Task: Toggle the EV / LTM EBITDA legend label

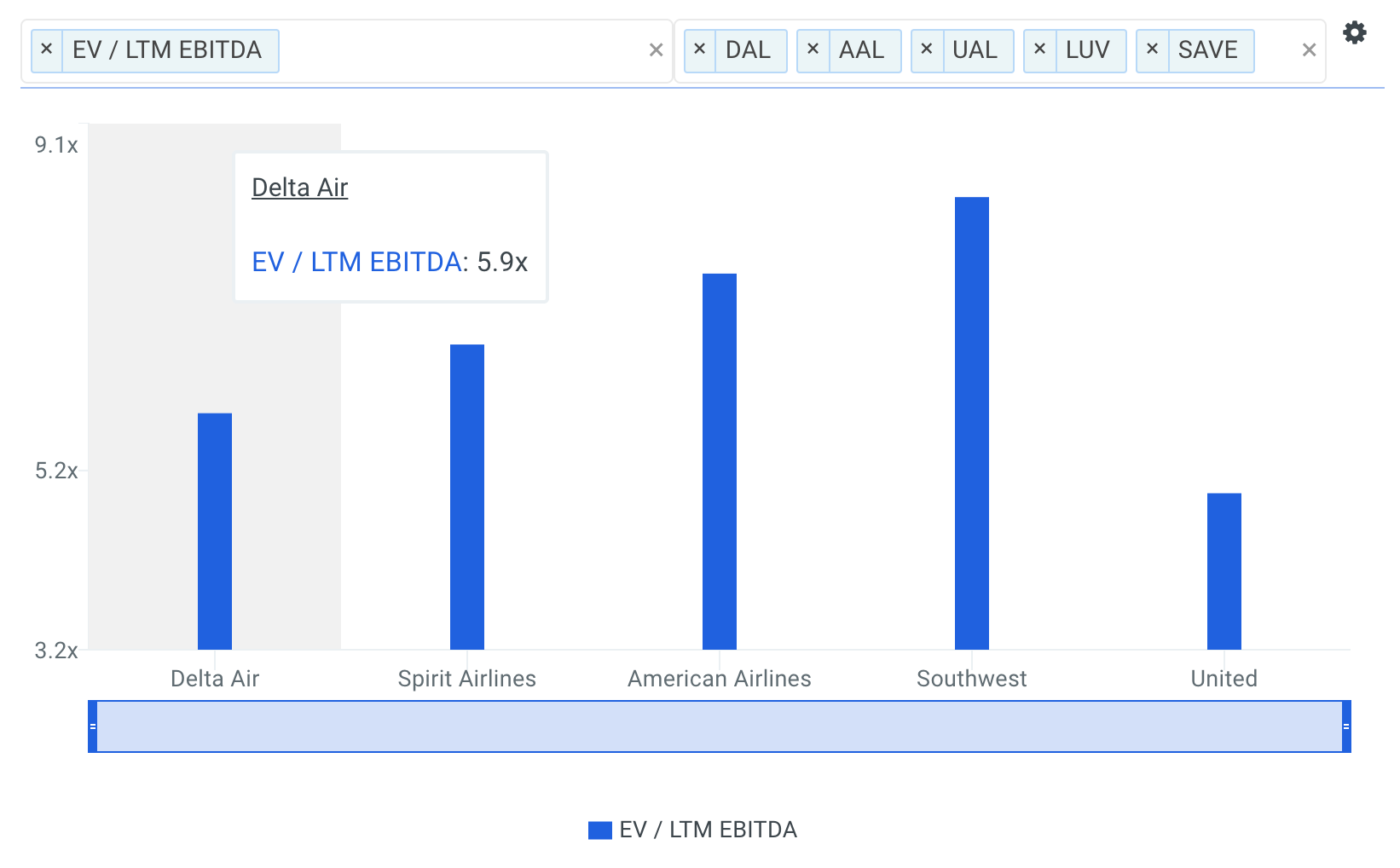Action: pyautogui.click(x=709, y=830)
